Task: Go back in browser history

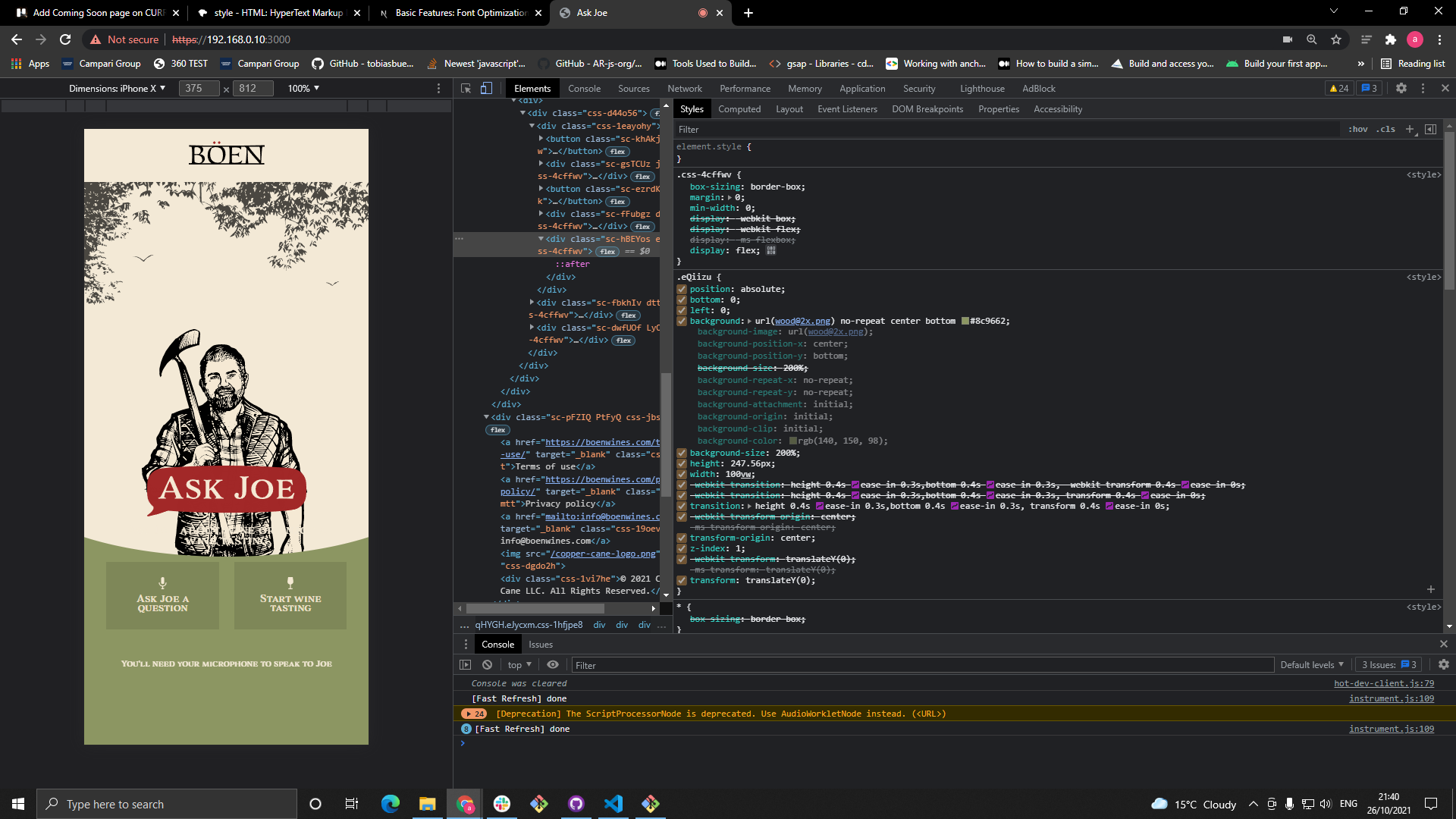Action: (x=17, y=39)
